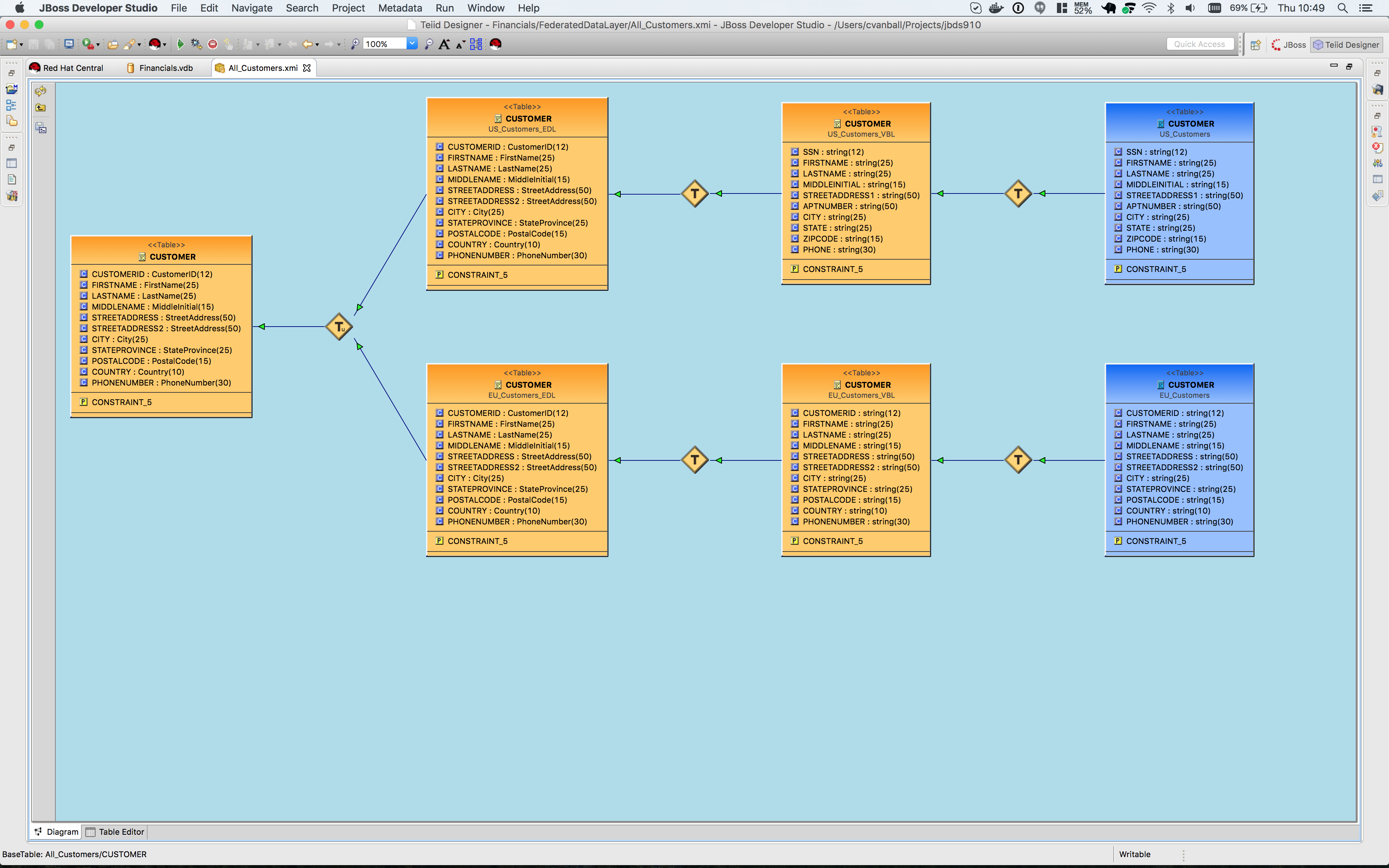1389x868 pixels.
Task: Click the up-folder navigation icon above the canvas
Action: coord(40,107)
